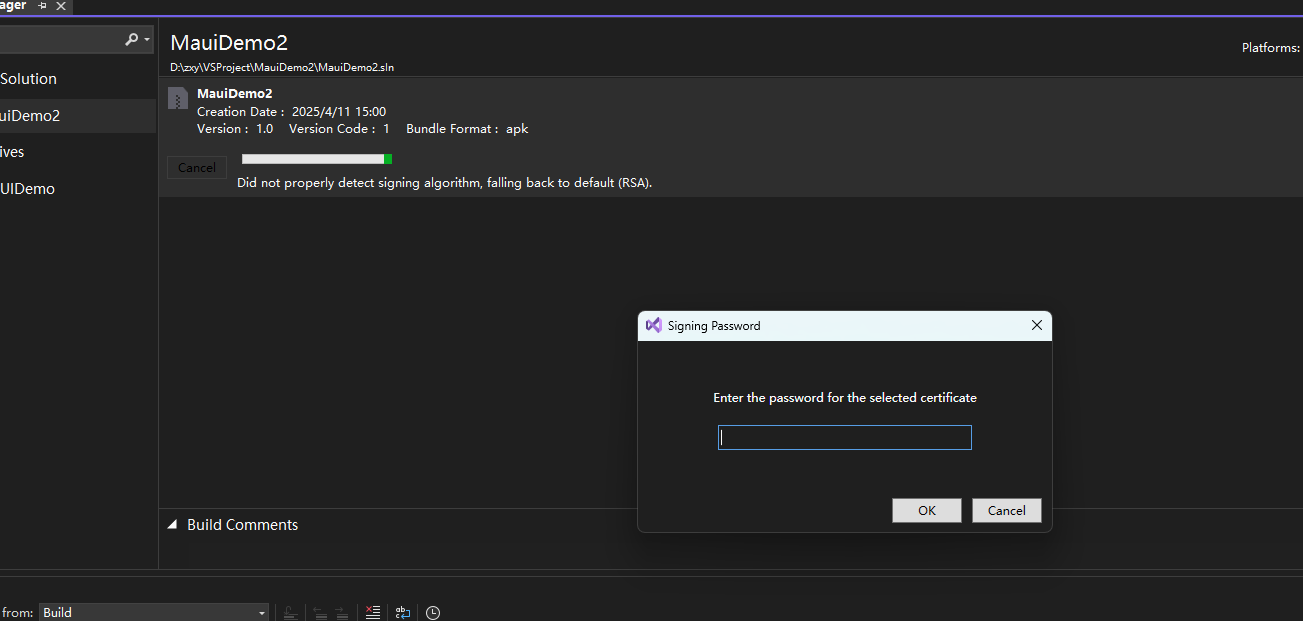
Task: Click the 'Did not properly detect signing algorithm' message
Action: [444, 183]
